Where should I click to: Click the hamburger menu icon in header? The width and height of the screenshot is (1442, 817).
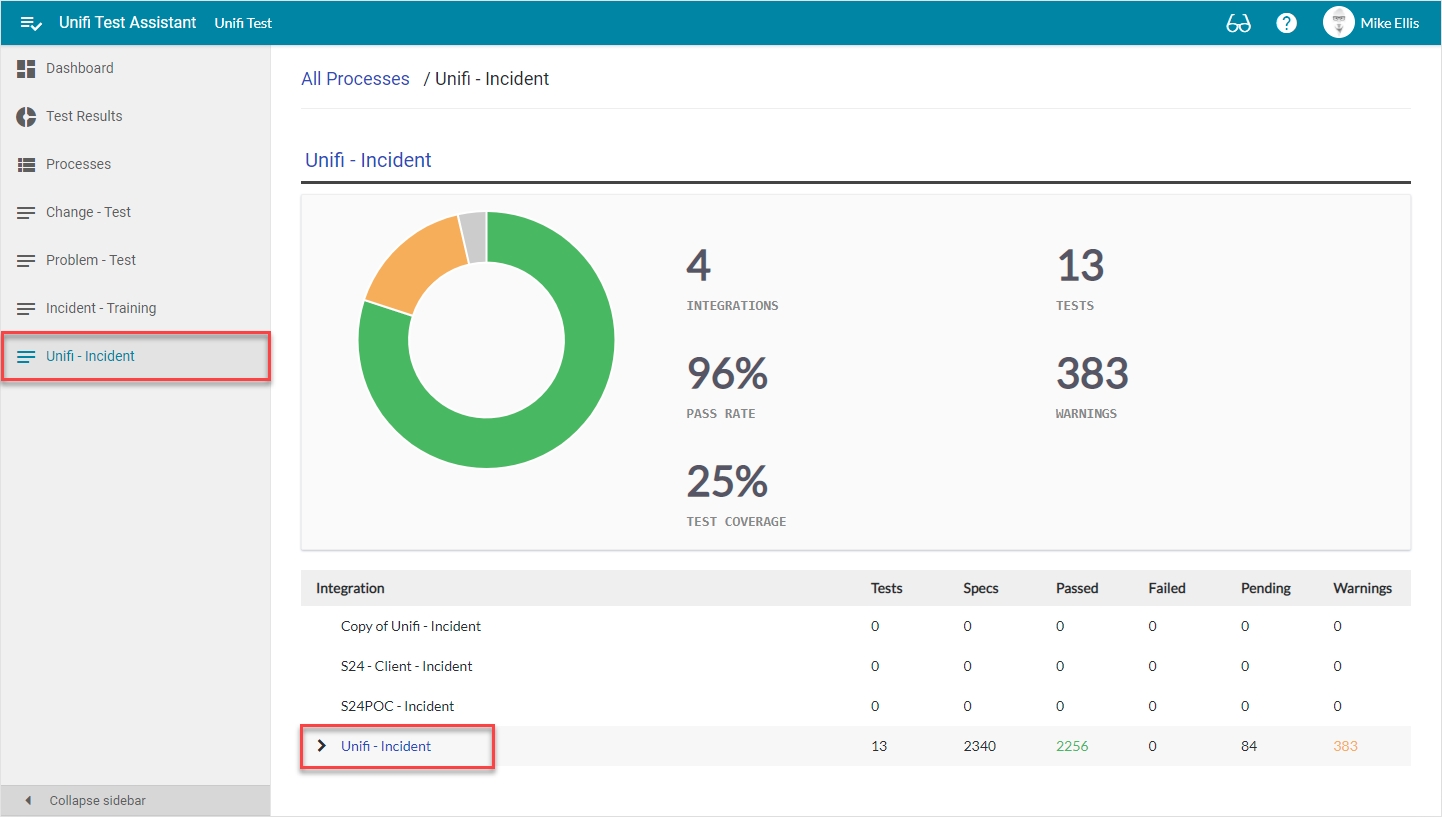(x=31, y=23)
